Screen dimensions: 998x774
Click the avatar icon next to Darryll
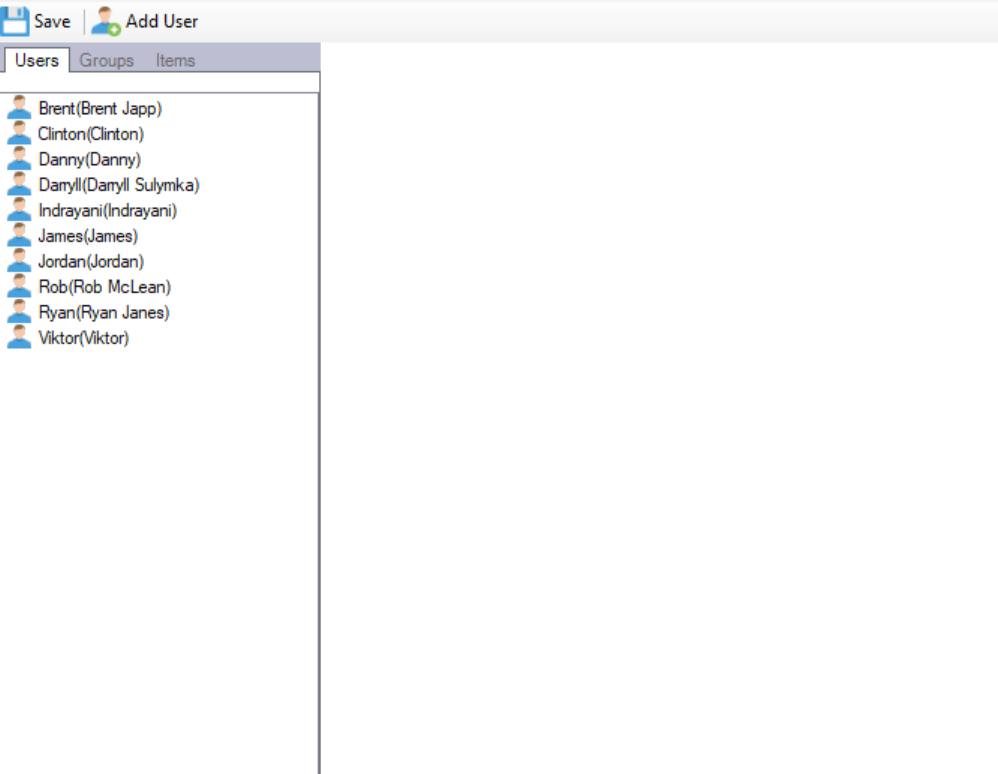coord(19,185)
